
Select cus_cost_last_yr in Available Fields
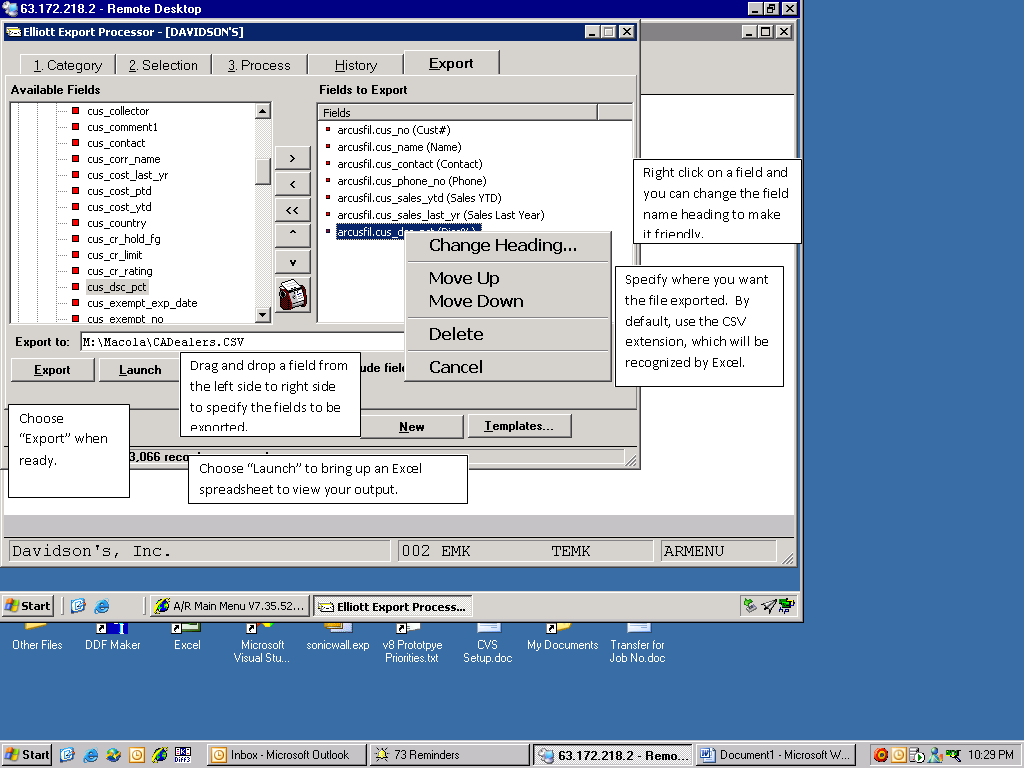coord(127,175)
